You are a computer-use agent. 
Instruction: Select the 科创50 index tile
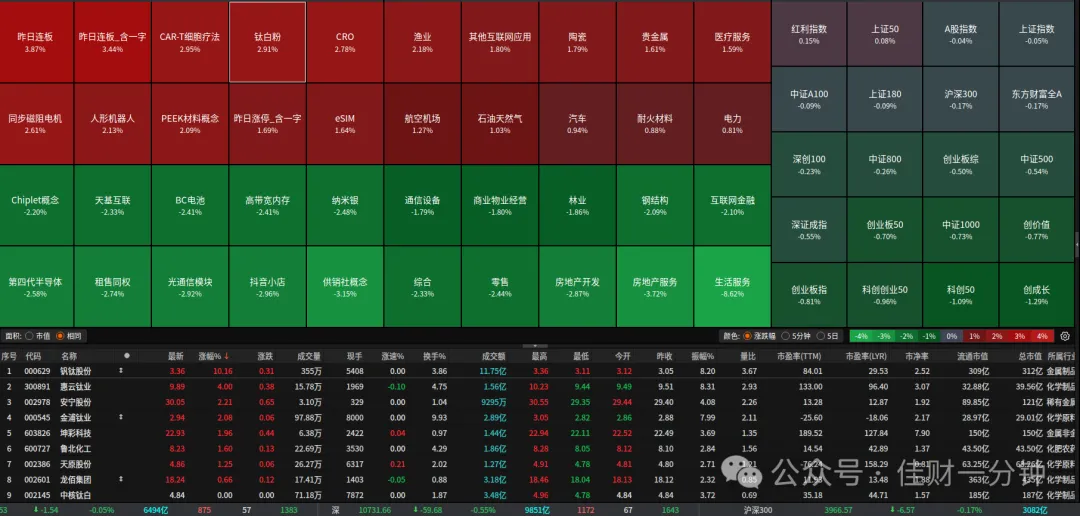pos(961,295)
